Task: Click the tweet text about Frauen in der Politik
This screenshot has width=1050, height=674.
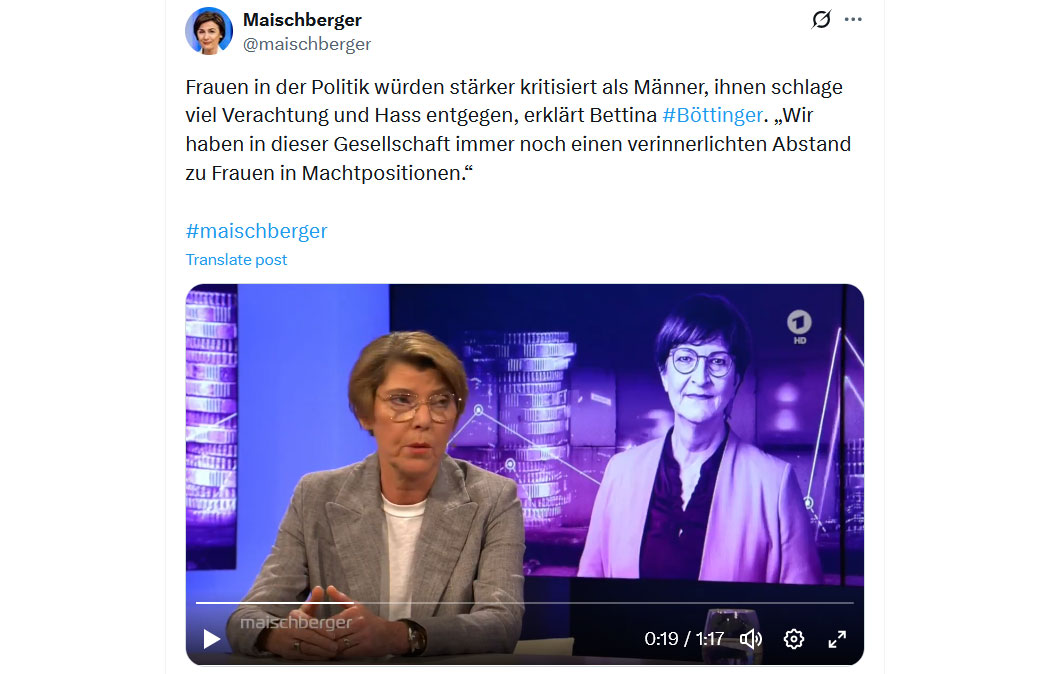Action: 518,130
